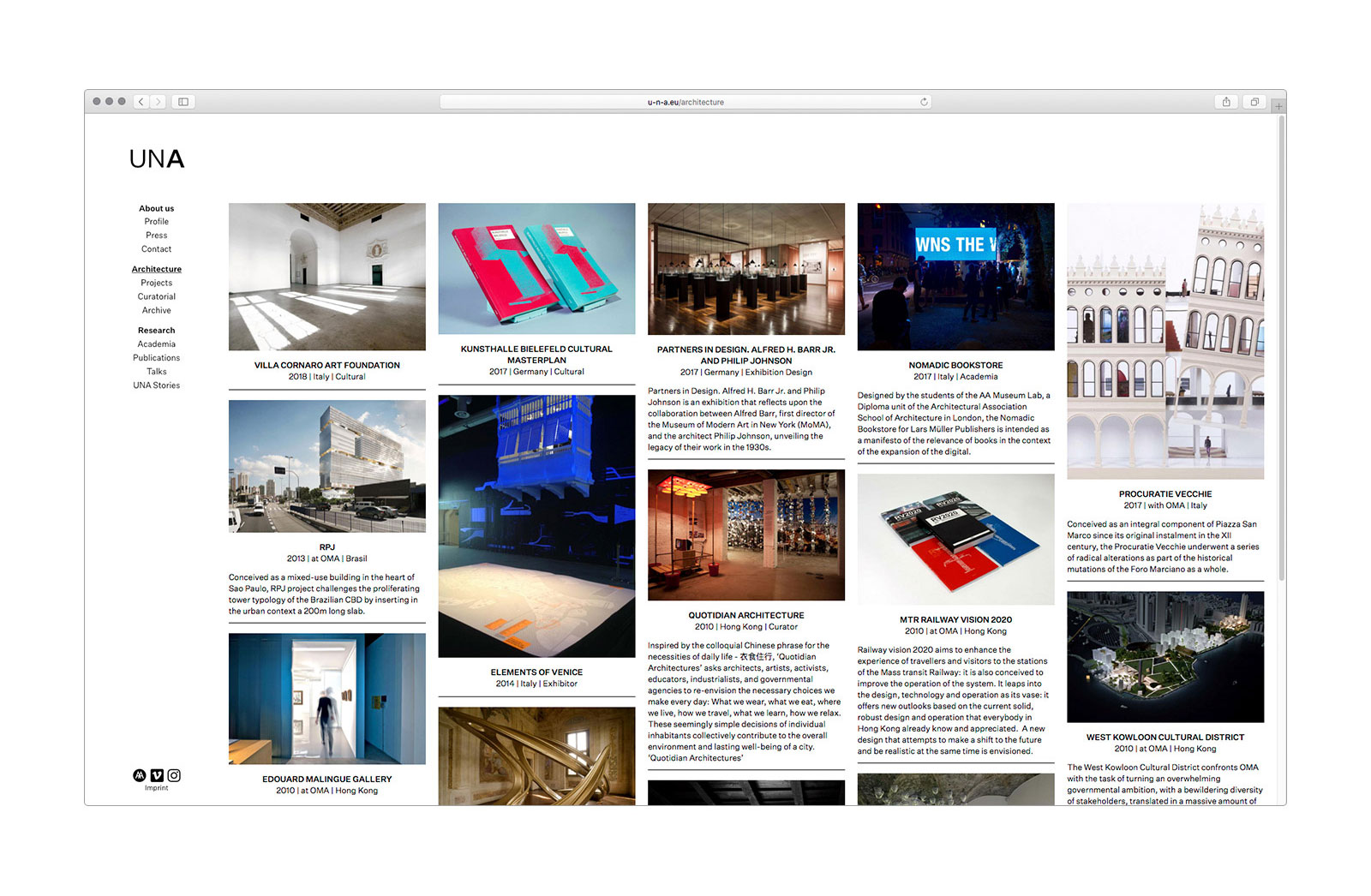The image size is (1371, 896).
Task: Click the Procuratie Vecchie facade collage
Action: coord(1165,341)
